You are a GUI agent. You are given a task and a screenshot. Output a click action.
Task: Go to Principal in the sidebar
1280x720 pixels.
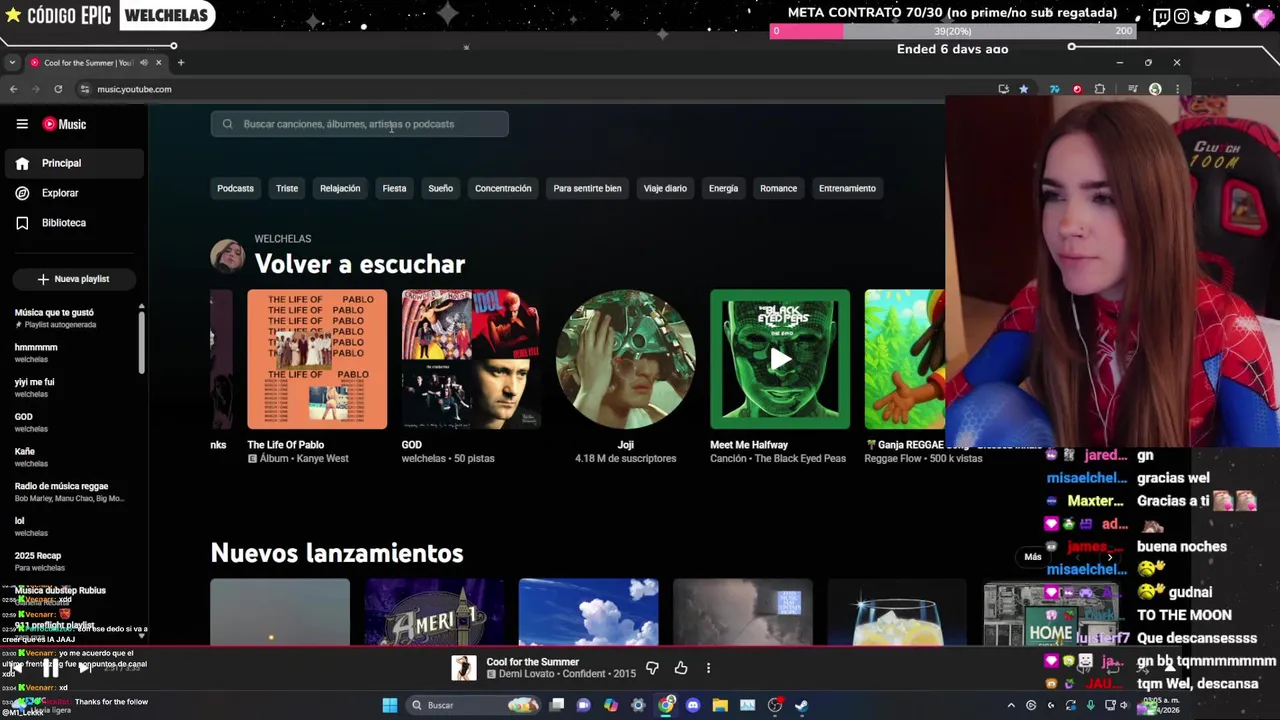click(73, 163)
